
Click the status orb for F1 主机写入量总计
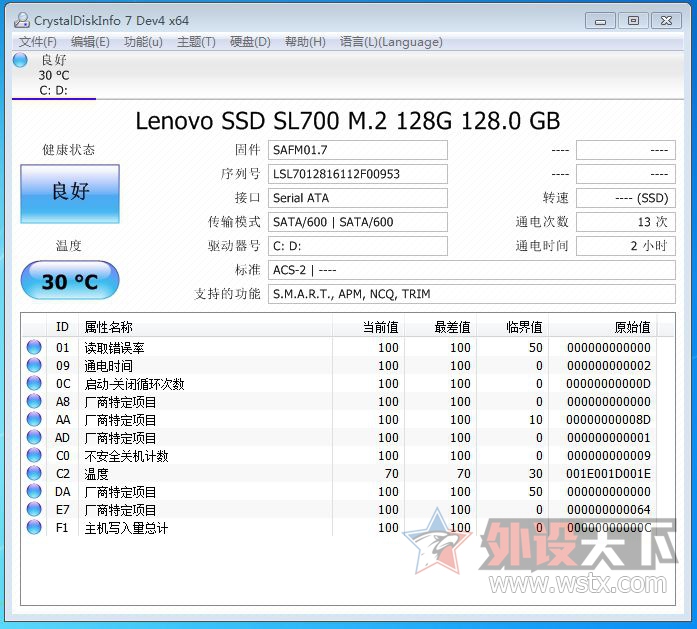[34, 527]
